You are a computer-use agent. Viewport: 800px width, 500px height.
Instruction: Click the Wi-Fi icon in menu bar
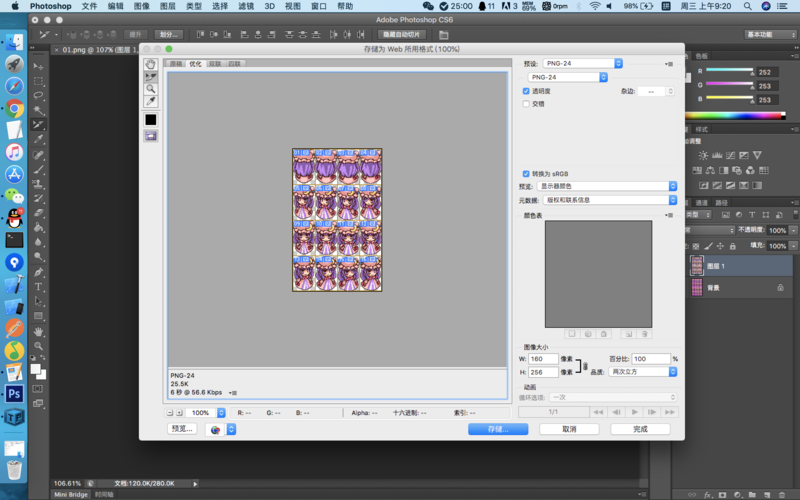click(594, 6)
